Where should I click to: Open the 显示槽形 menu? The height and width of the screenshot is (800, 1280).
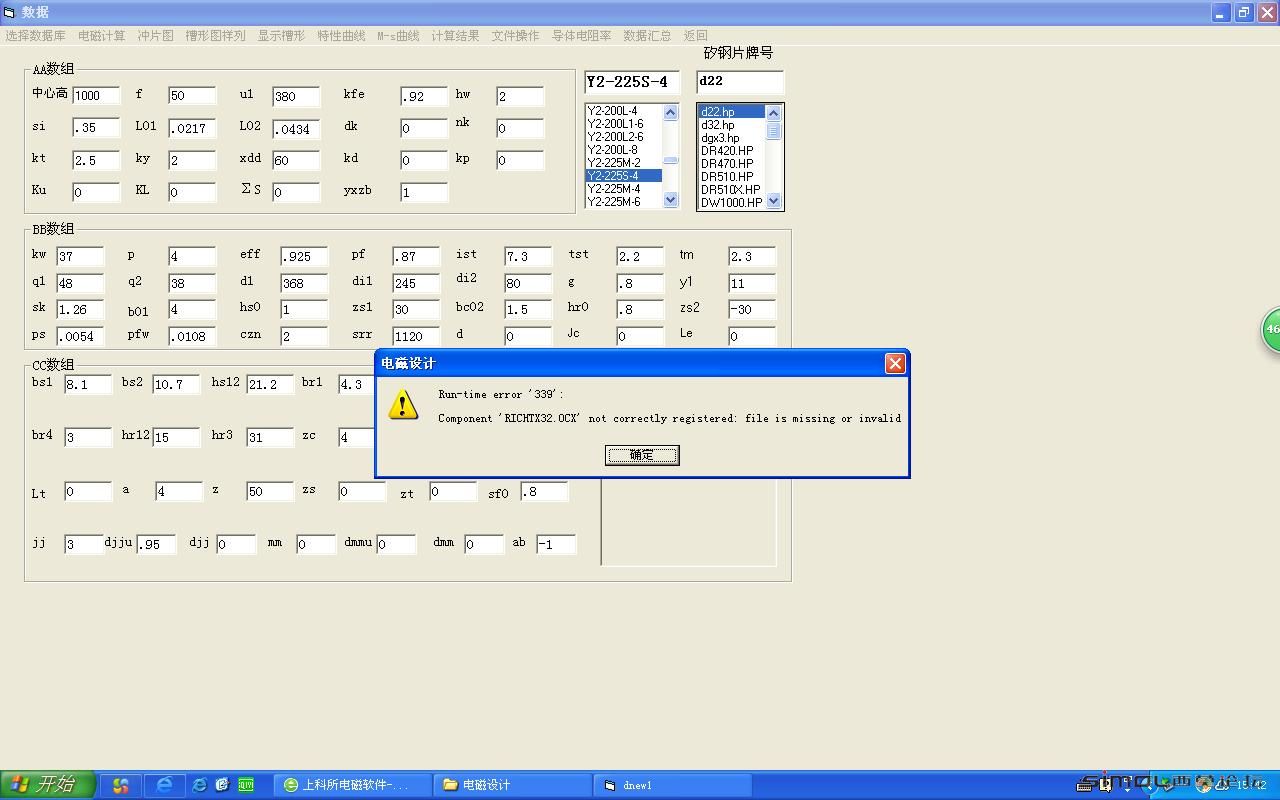coord(281,35)
